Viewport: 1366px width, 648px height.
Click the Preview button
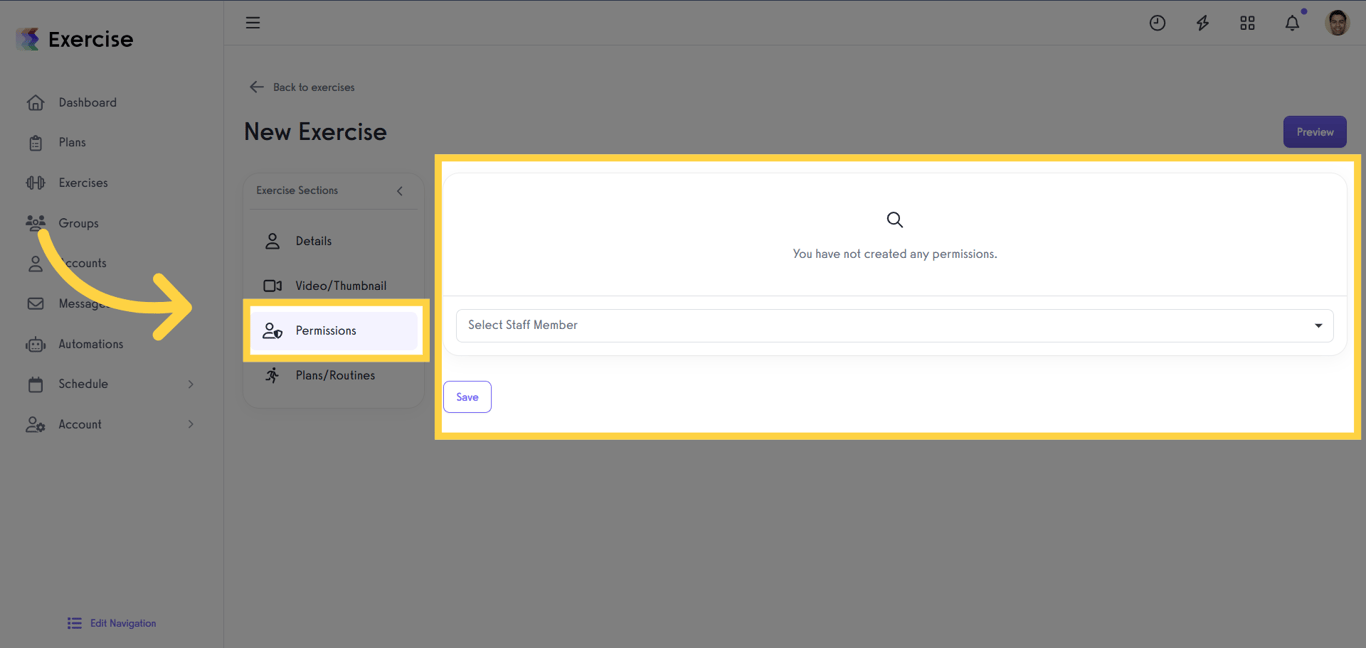tap(1315, 131)
